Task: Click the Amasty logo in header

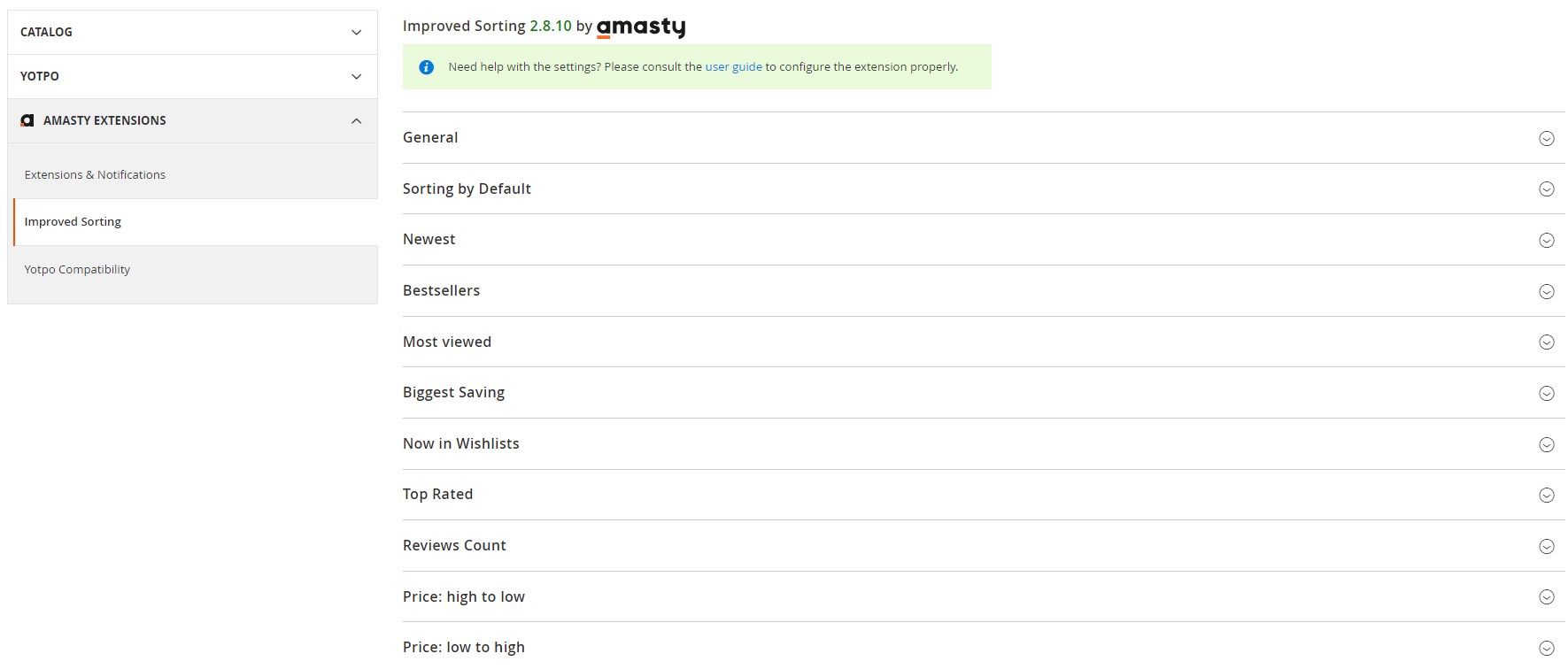Action: [x=641, y=27]
